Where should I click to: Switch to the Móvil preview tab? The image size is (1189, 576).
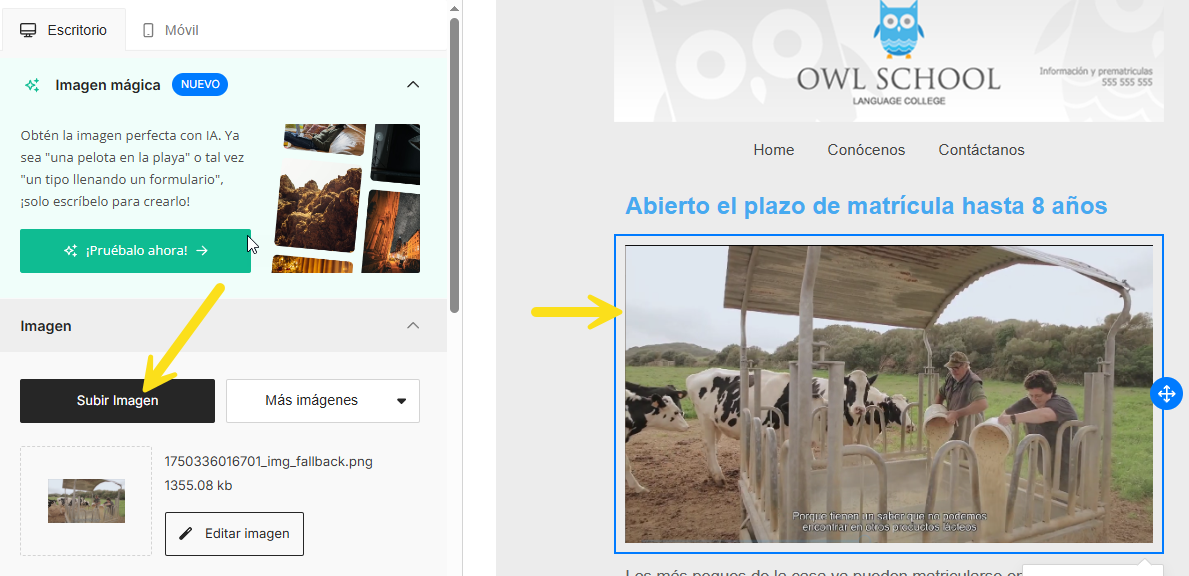click(169, 30)
